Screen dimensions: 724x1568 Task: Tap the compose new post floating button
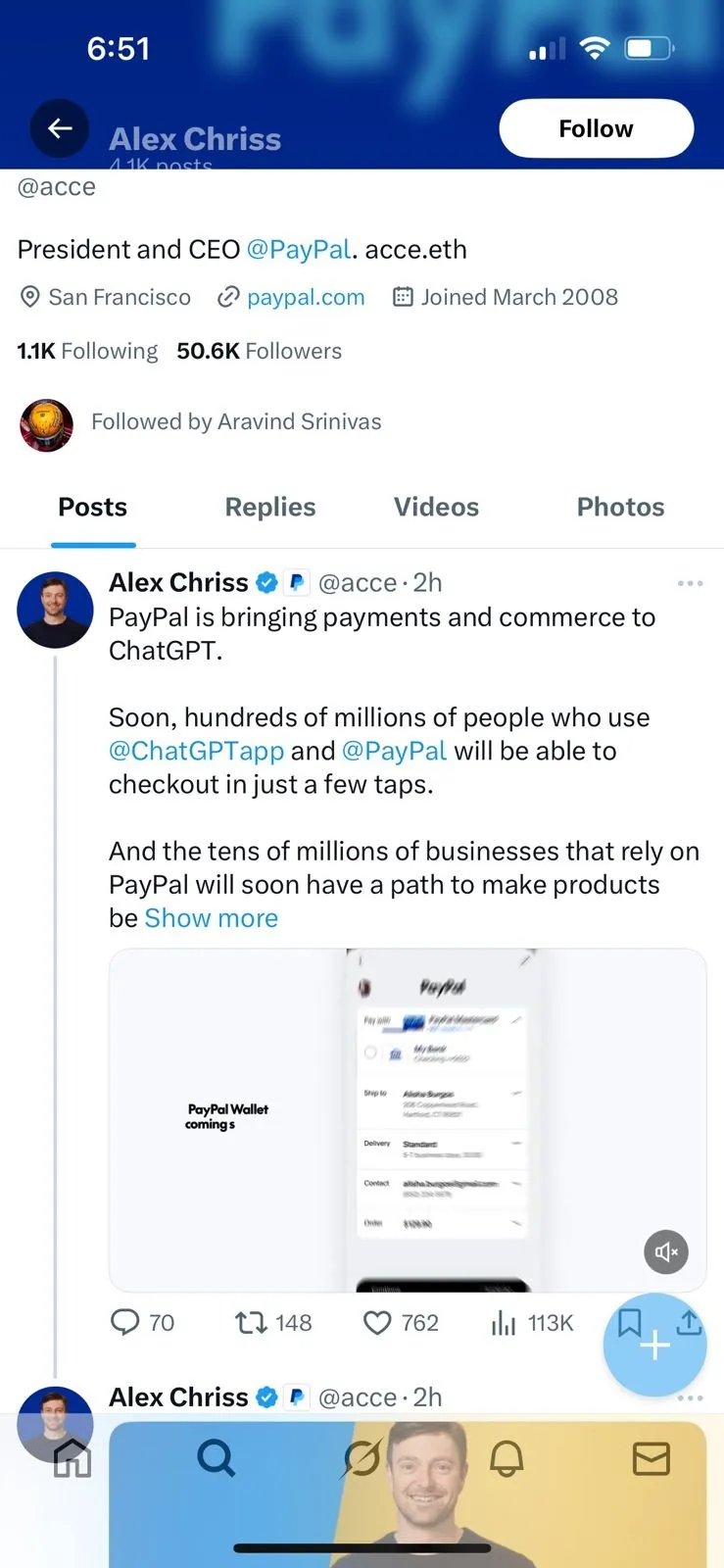pos(653,1346)
